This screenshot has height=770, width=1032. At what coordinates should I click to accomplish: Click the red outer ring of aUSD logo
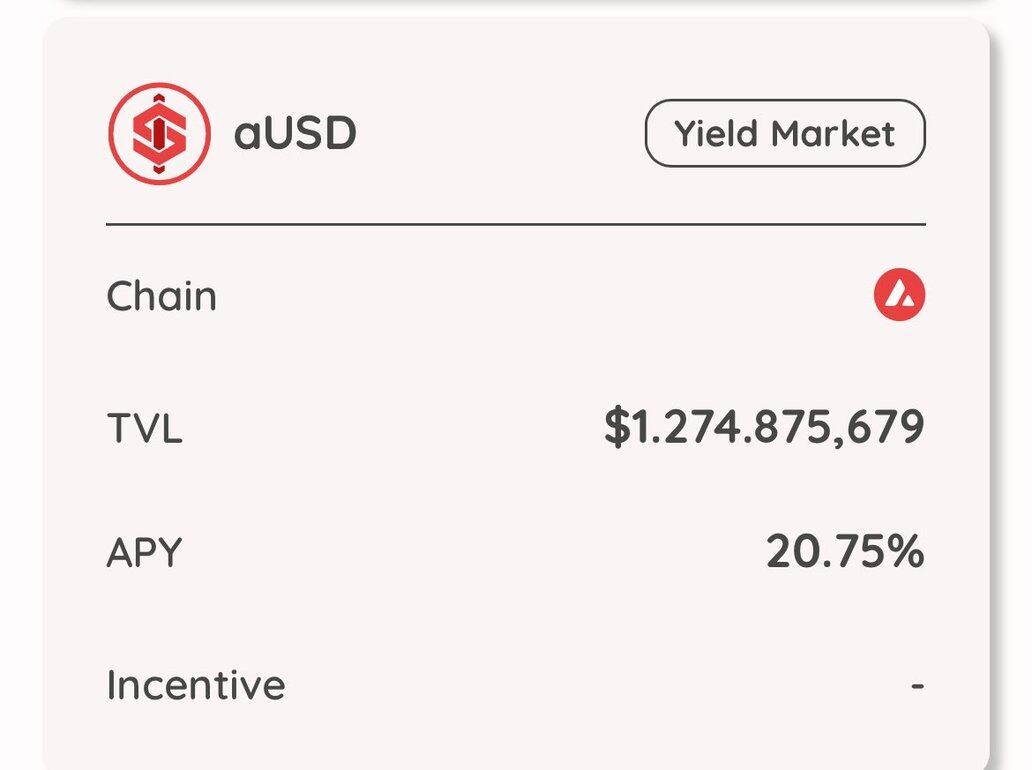[x=159, y=86]
